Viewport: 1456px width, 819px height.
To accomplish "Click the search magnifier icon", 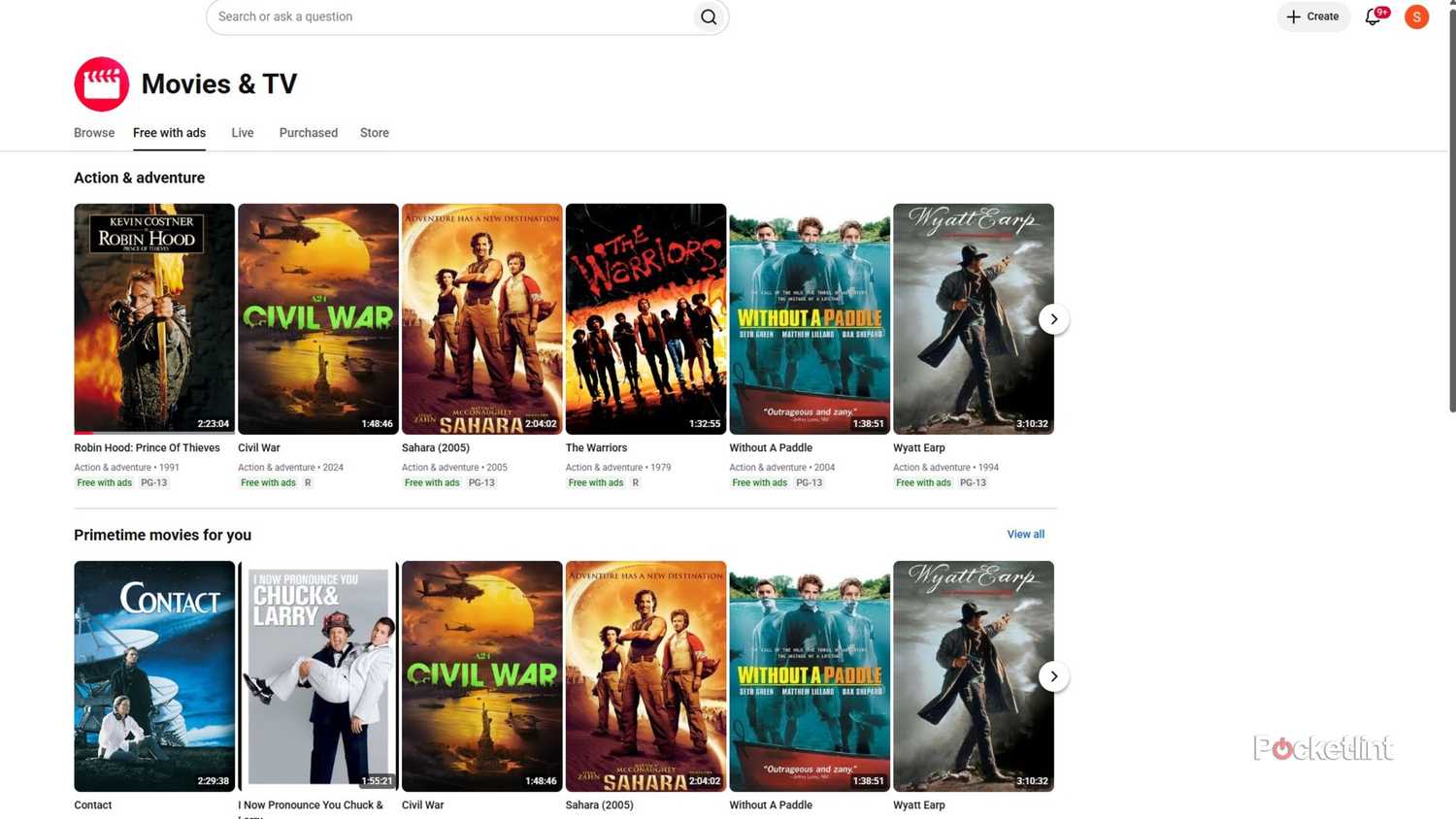I will click(709, 16).
